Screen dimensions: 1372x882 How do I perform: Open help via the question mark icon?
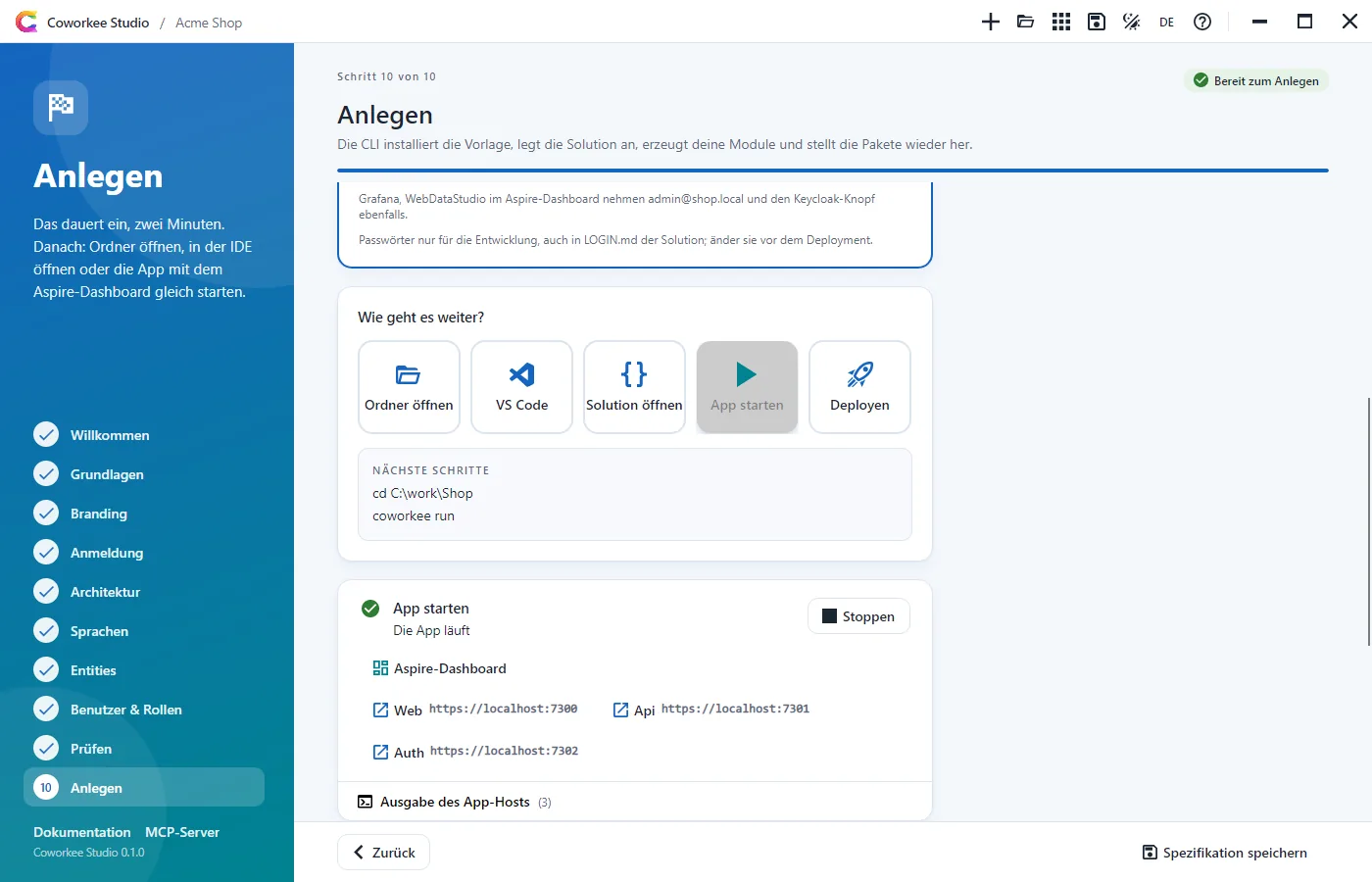click(x=1202, y=22)
